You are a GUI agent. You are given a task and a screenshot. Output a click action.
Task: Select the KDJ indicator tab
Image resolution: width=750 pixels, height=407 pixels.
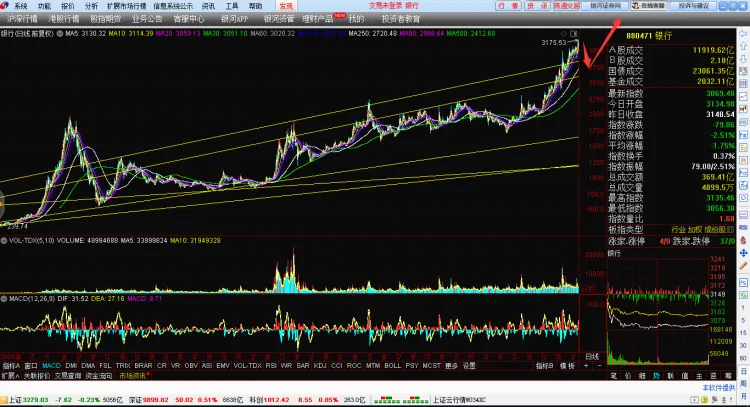click(320, 365)
